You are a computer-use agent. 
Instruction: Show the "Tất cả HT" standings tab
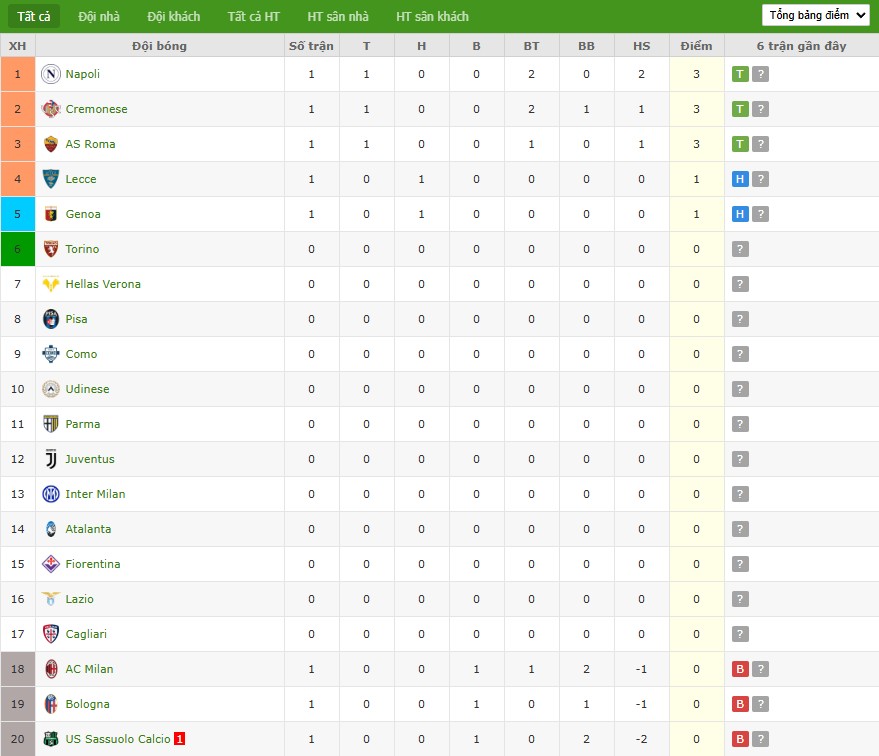[x=253, y=16]
